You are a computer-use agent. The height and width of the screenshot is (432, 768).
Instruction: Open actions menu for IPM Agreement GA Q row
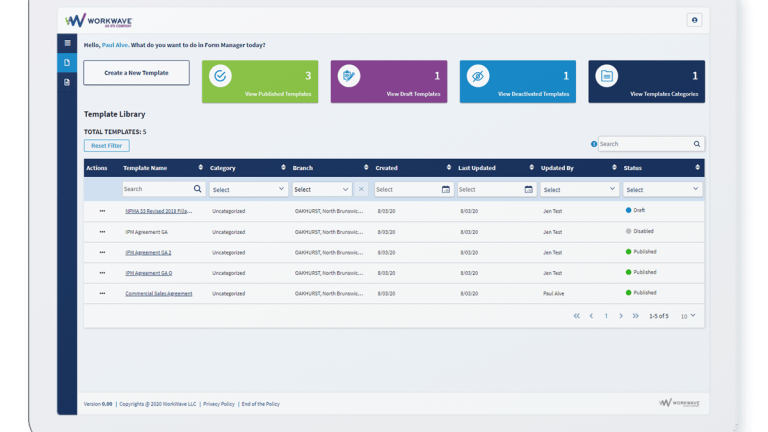[102, 273]
